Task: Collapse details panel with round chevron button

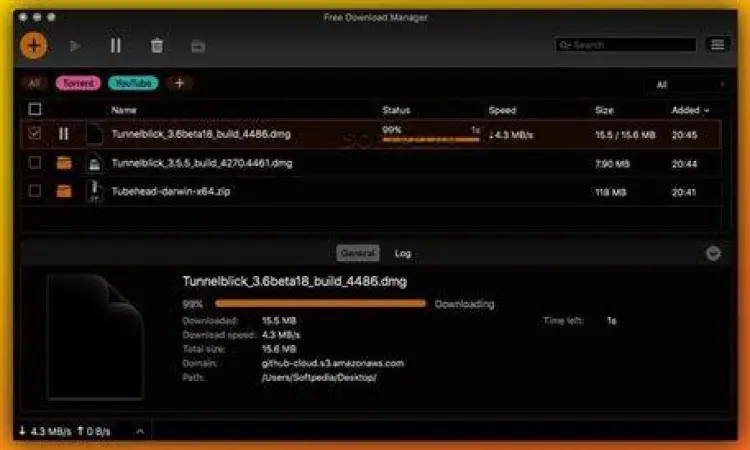Action: coord(713,253)
